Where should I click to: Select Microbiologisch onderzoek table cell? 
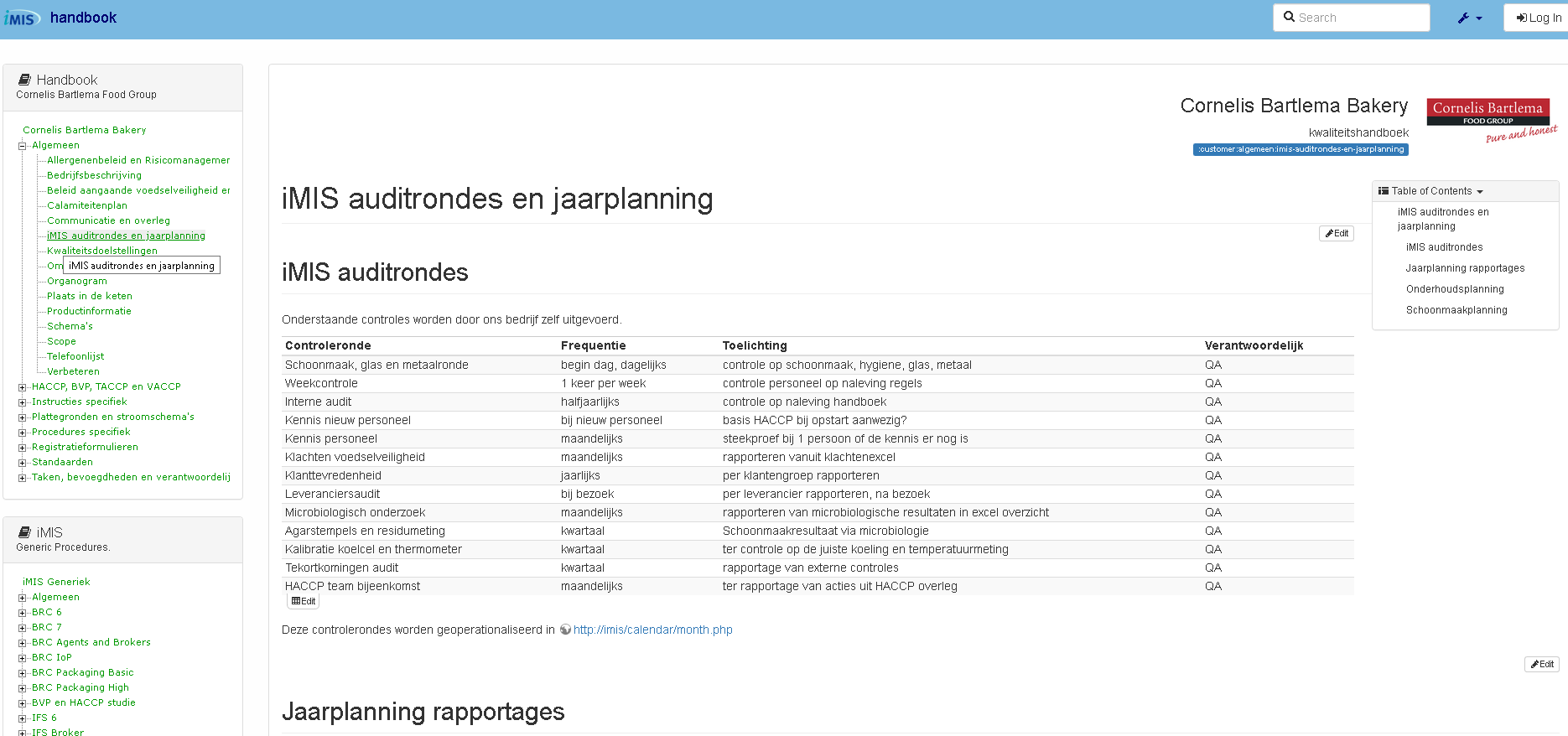pyautogui.click(x=355, y=512)
